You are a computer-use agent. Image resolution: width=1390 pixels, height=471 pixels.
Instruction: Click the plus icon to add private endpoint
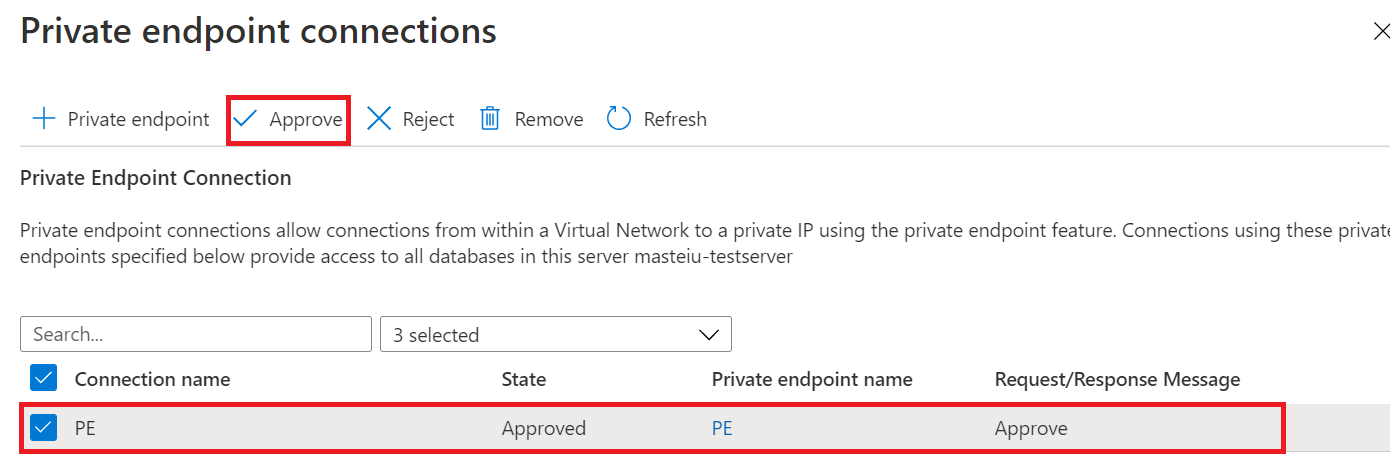[44, 119]
